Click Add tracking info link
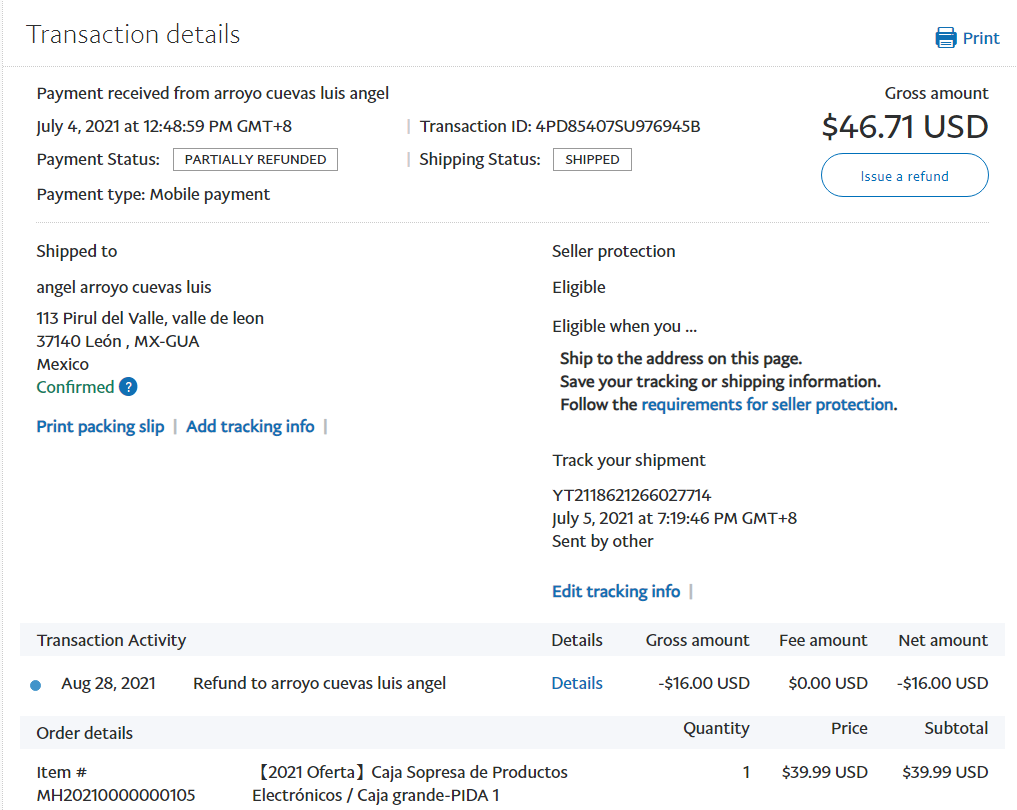The width and height of the screenshot is (1017, 810). [x=250, y=426]
